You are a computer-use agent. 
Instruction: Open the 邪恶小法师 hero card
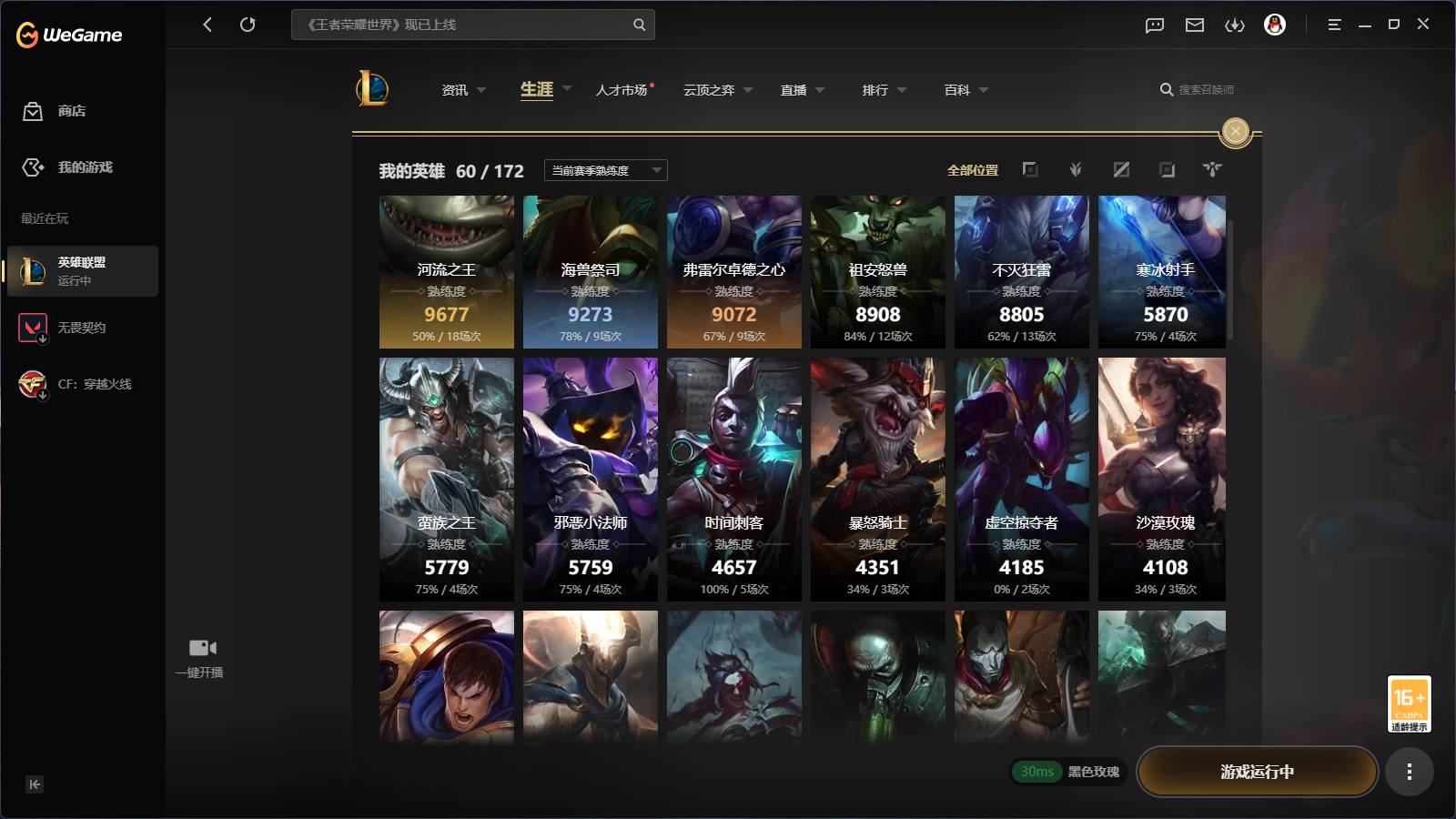coord(591,480)
